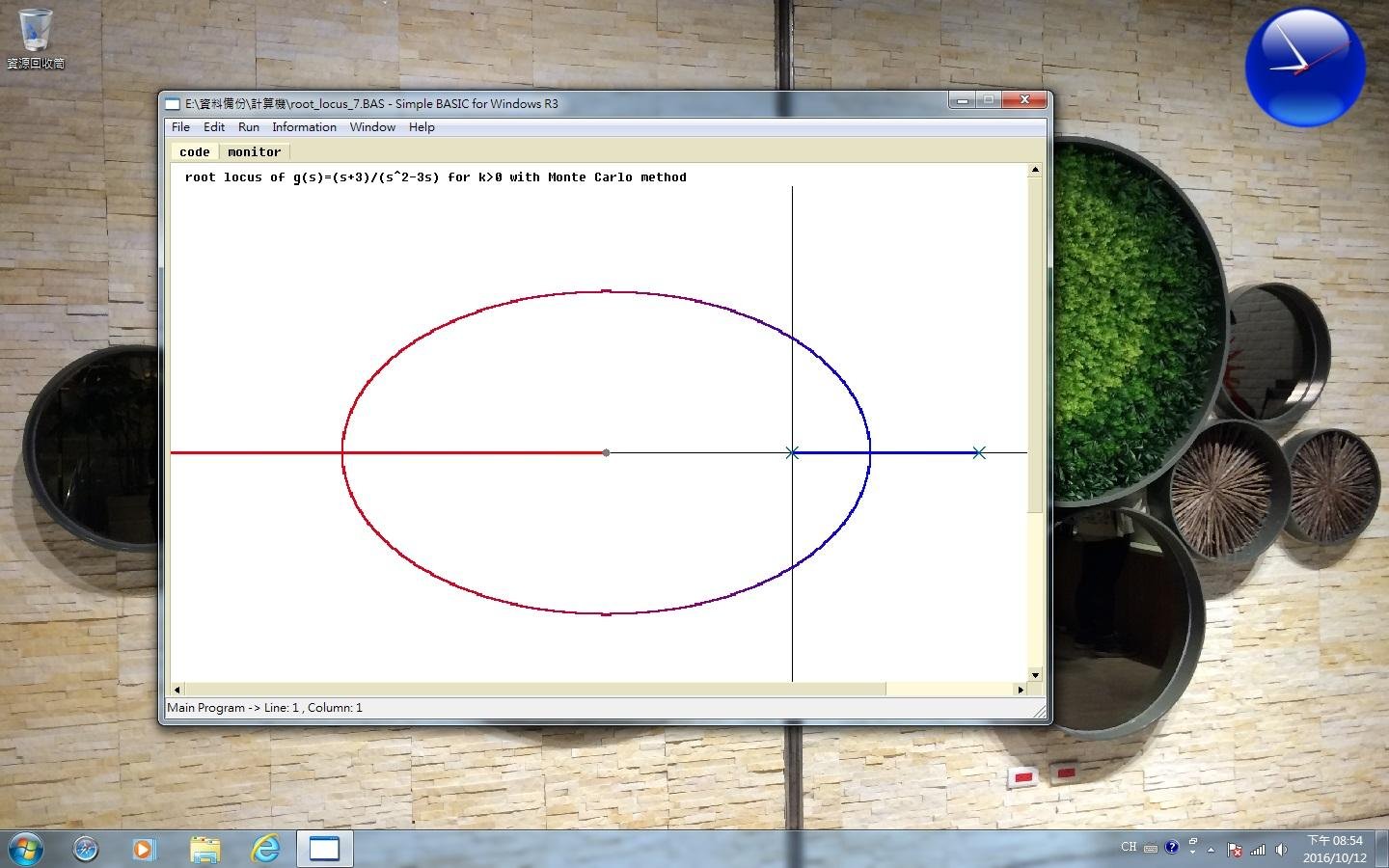Click the rightmost pole X marker
This screenshot has width=1389, height=868.
click(x=979, y=452)
